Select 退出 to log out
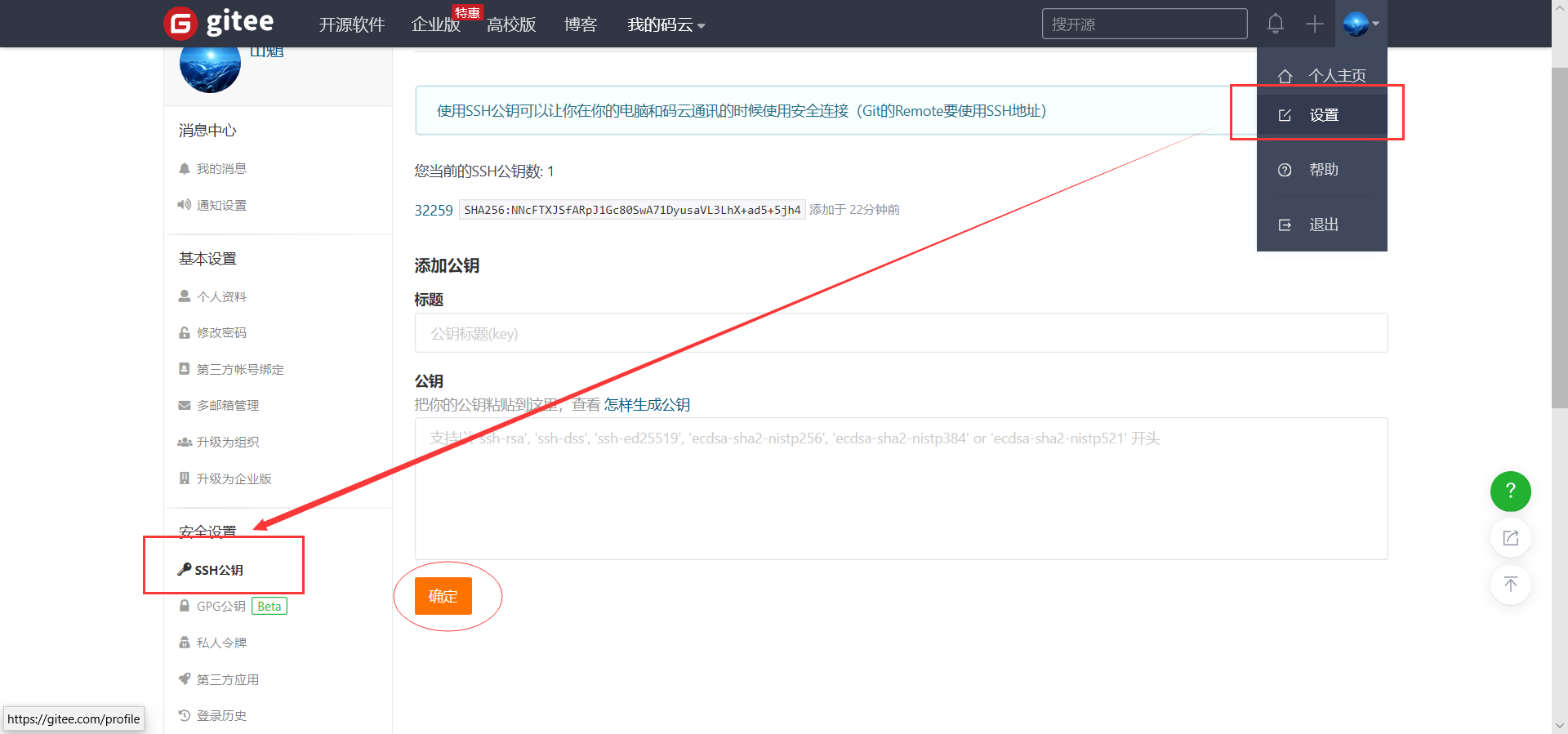This screenshot has height=734, width=1568. tap(1321, 225)
